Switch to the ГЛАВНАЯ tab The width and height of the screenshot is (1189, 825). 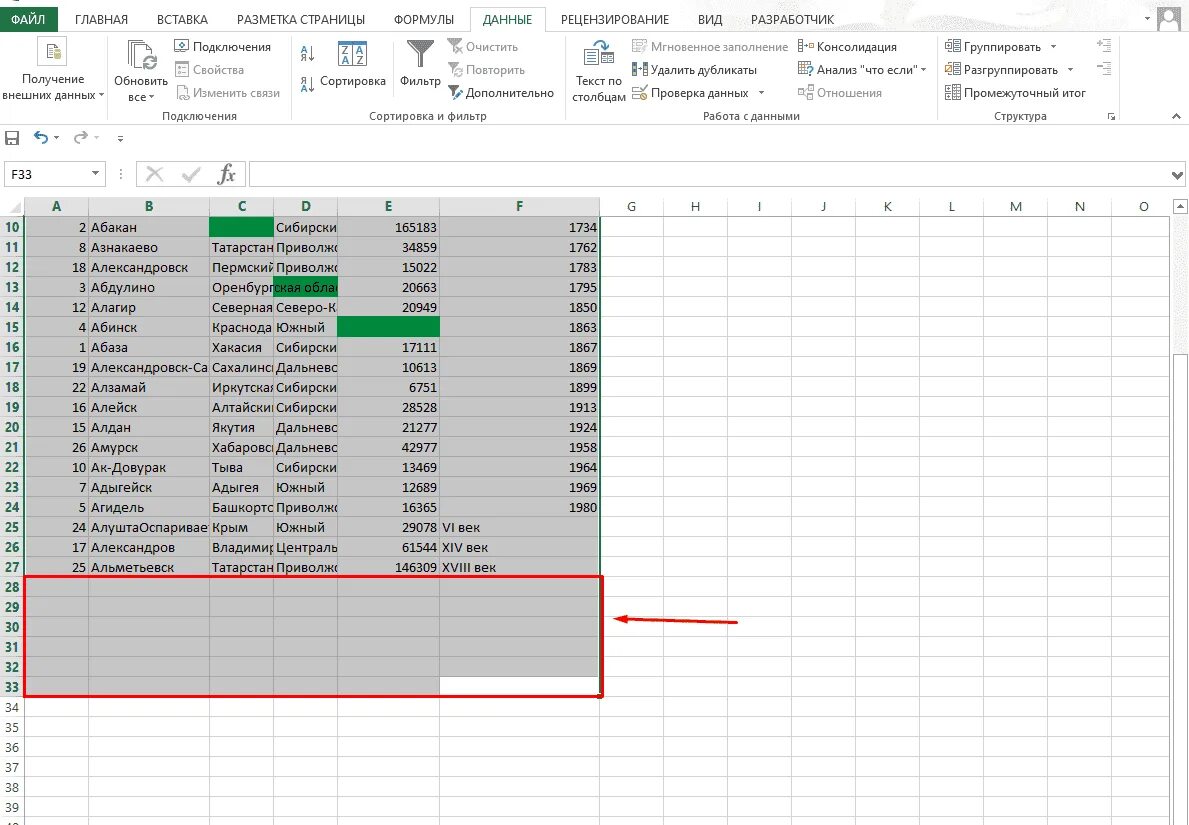(101, 19)
